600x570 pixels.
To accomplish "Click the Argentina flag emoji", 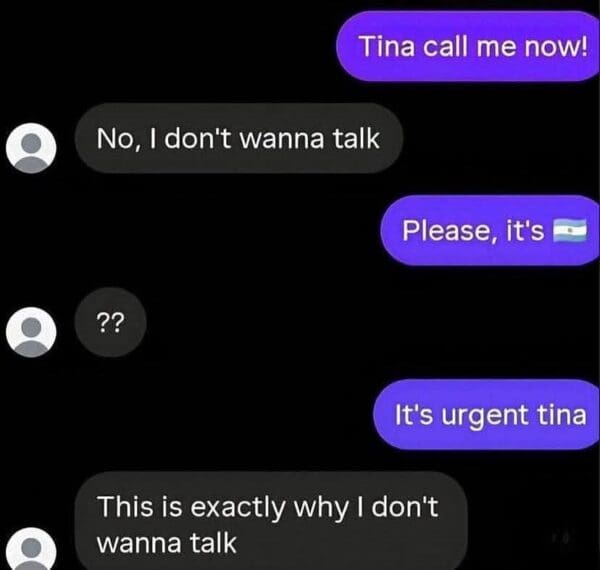I will point(569,230).
